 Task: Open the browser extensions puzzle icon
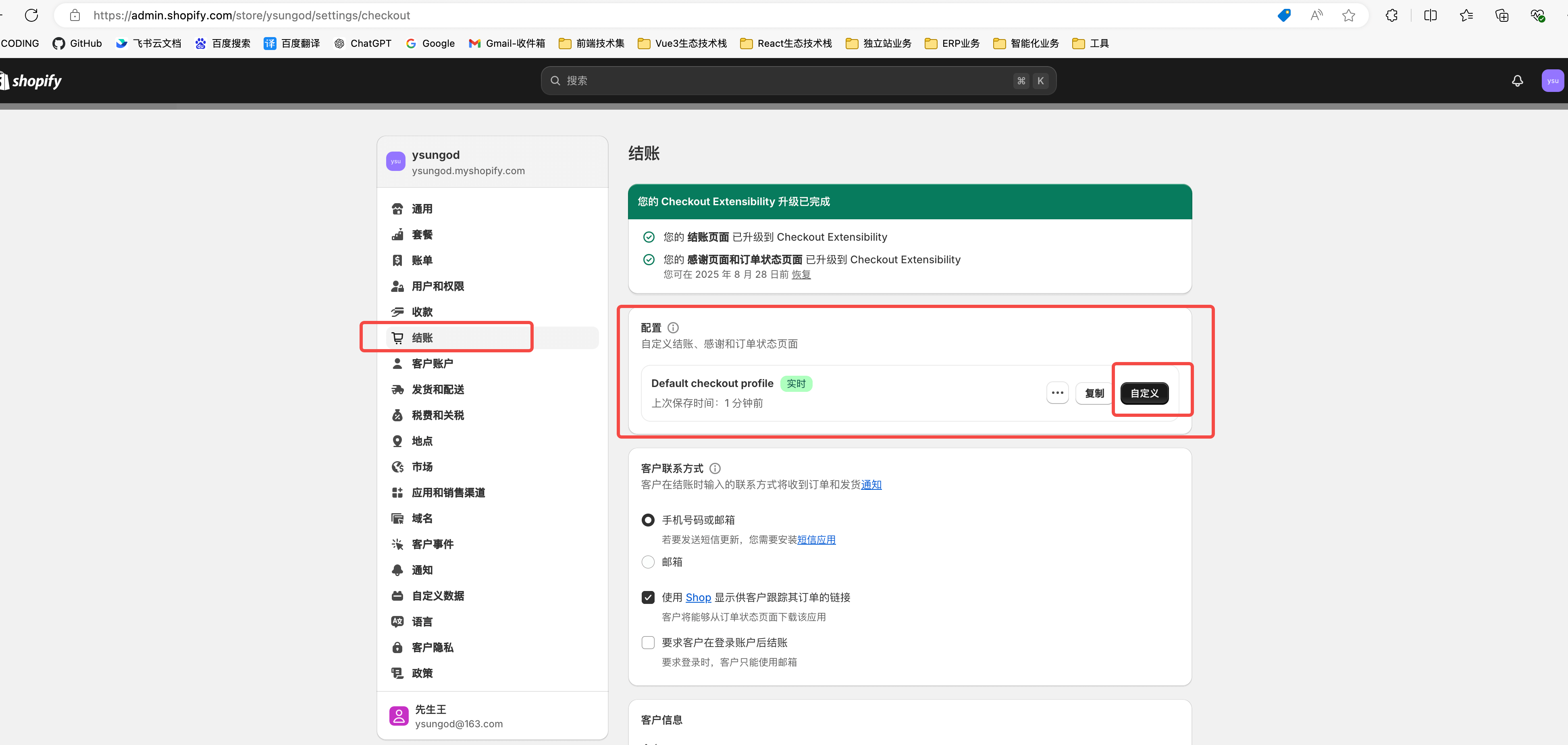(x=1391, y=15)
